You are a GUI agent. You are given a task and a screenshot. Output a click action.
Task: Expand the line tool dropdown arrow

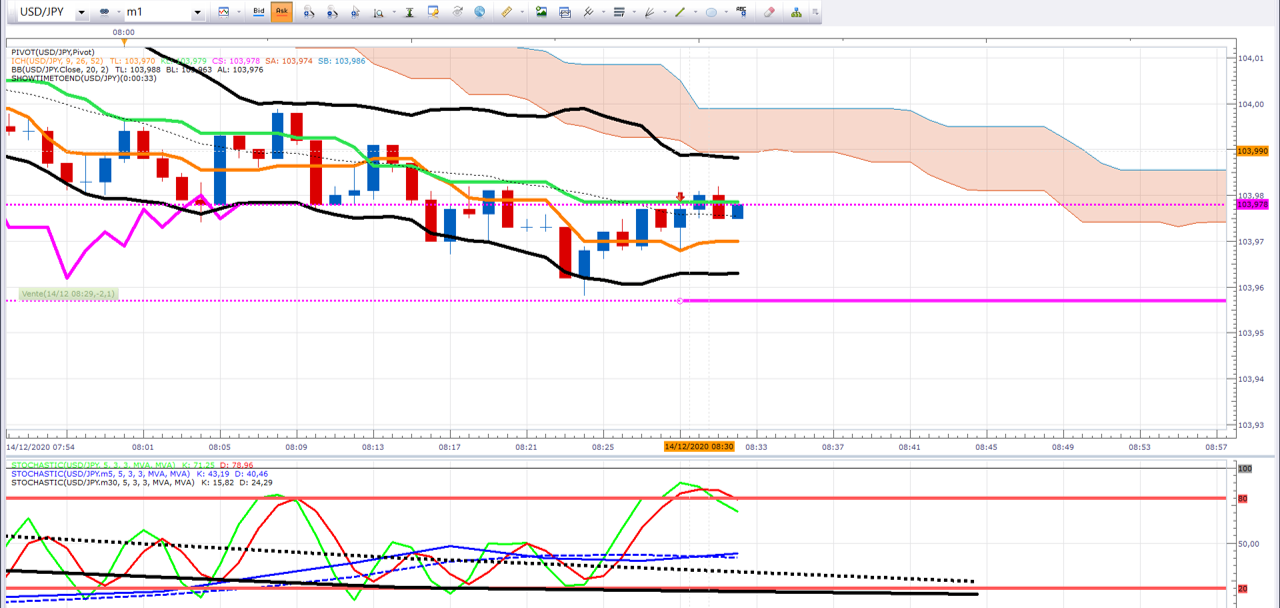(695, 12)
